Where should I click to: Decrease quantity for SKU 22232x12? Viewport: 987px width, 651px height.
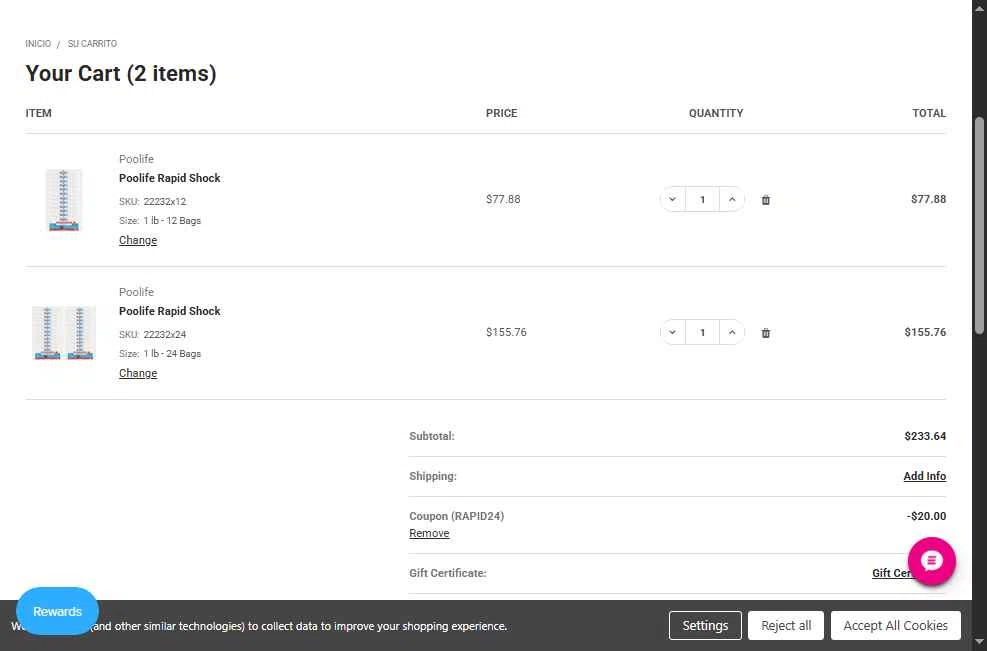click(x=672, y=200)
